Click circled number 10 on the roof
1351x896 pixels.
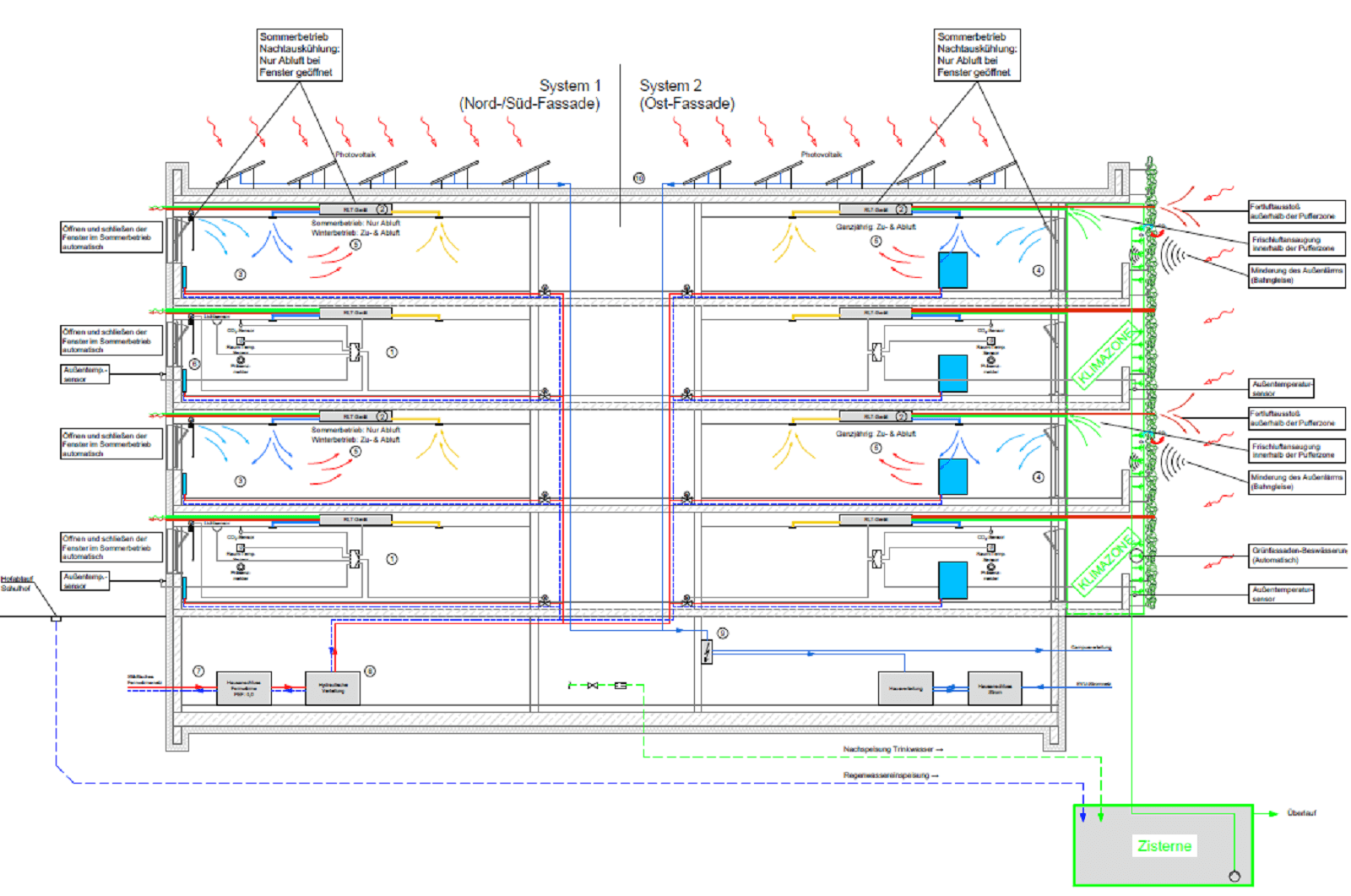pyautogui.click(x=639, y=178)
